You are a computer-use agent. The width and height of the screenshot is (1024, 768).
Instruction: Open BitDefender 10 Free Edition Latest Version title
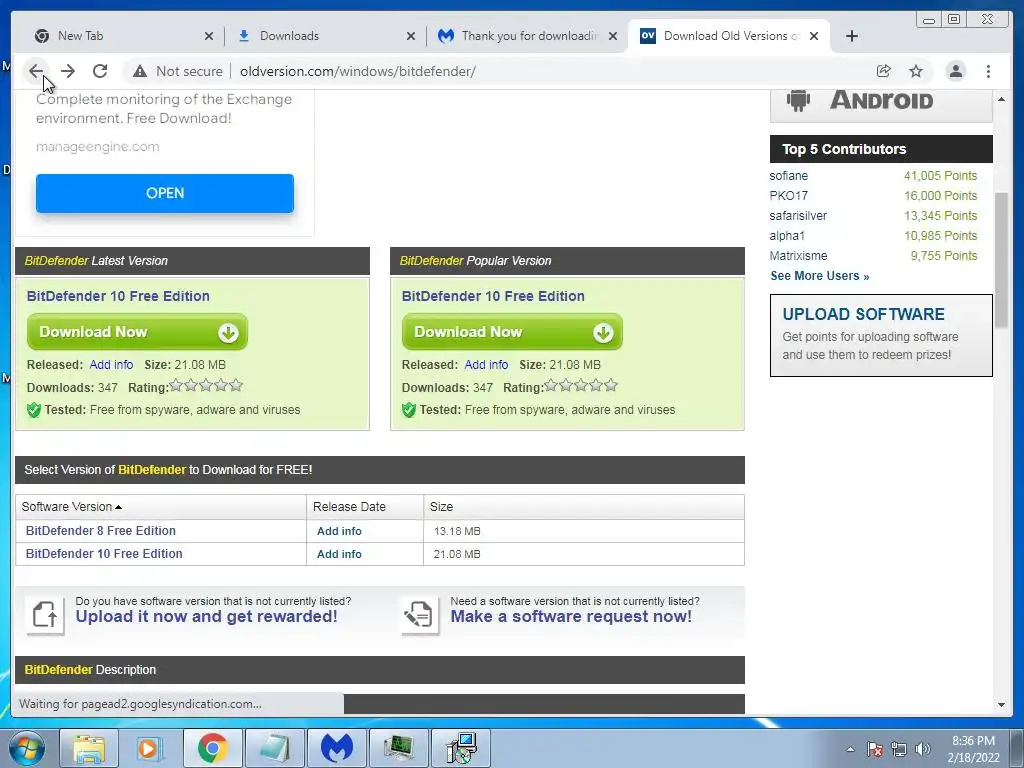tap(118, 296)
